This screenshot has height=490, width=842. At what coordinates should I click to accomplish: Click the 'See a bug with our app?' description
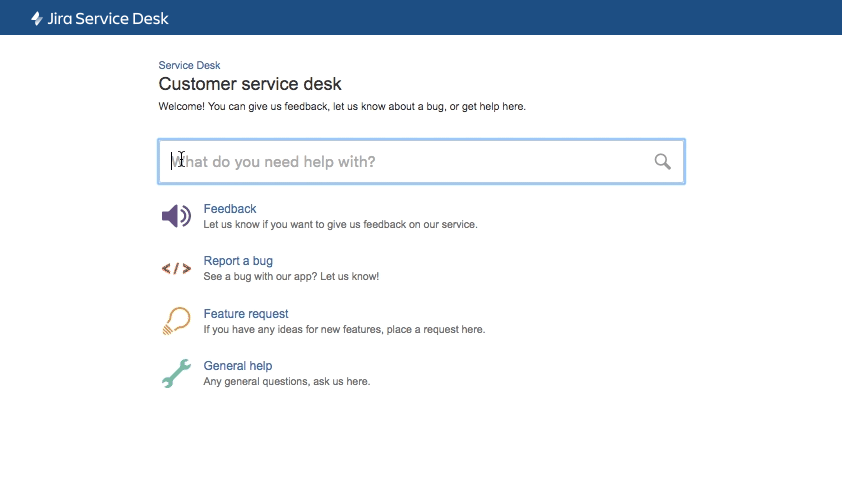pyautogui.click(x=291, y=277)
